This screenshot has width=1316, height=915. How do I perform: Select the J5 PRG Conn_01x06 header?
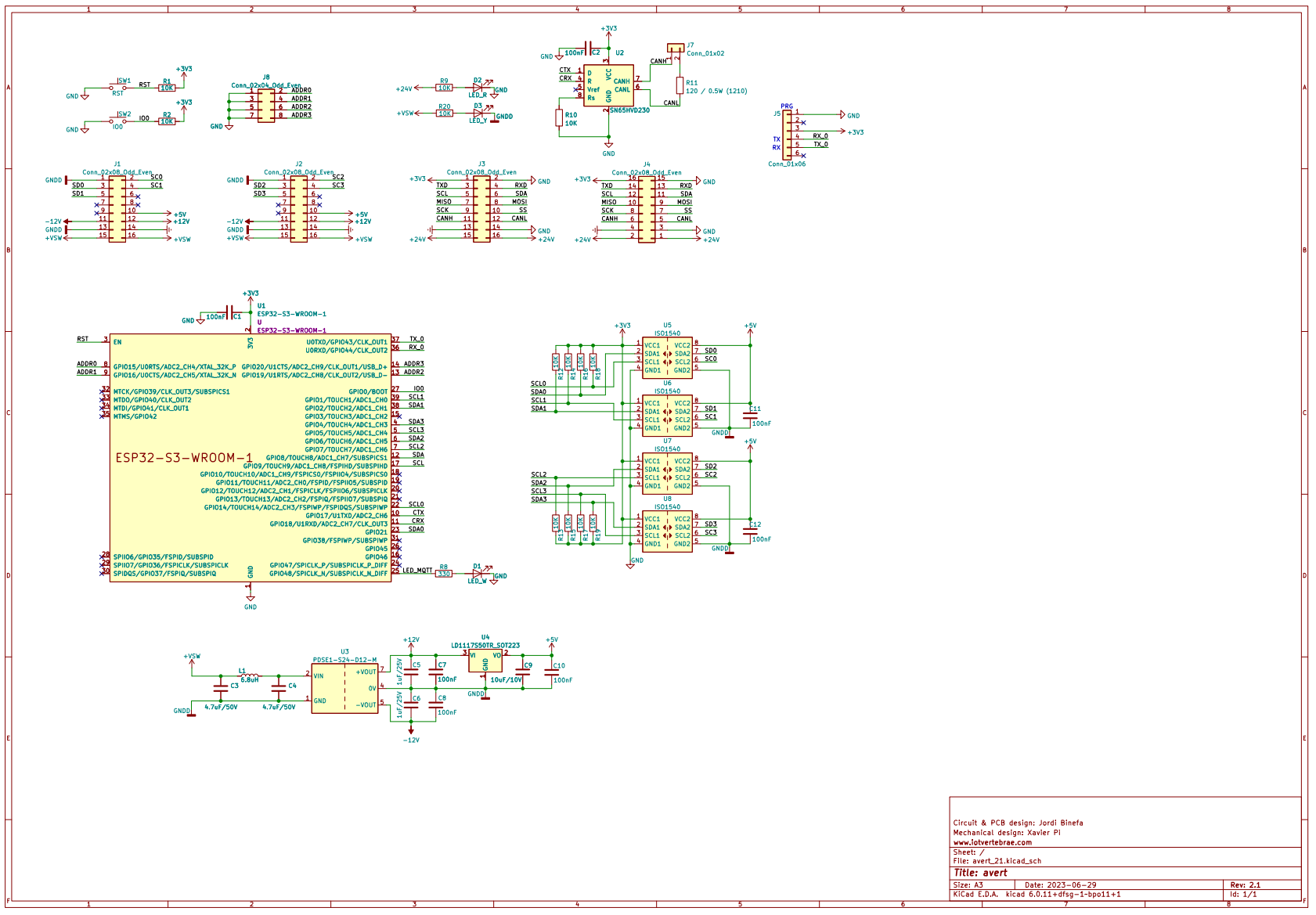tap(787, 135)
